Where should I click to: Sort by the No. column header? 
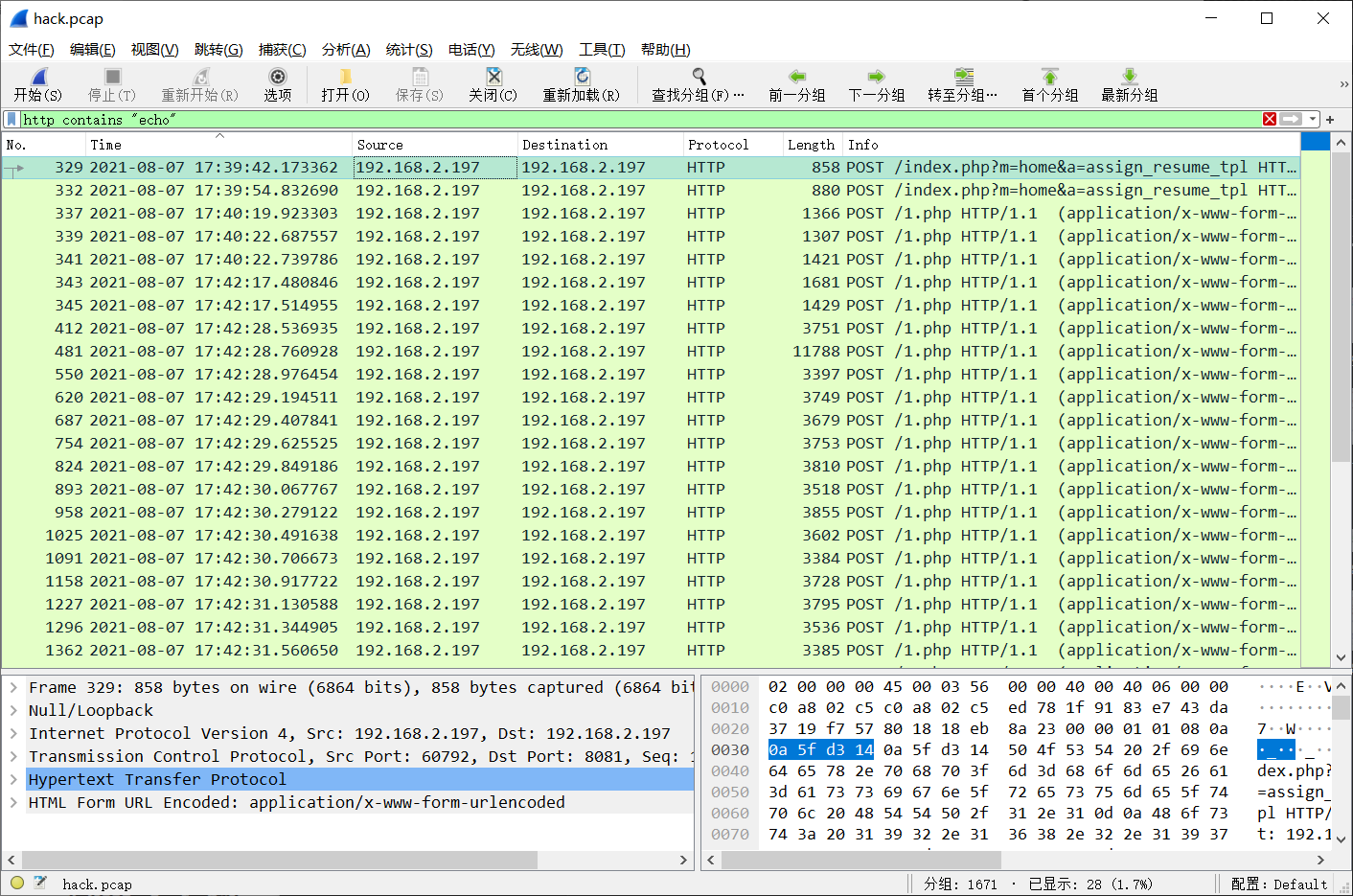click(43, 145)
